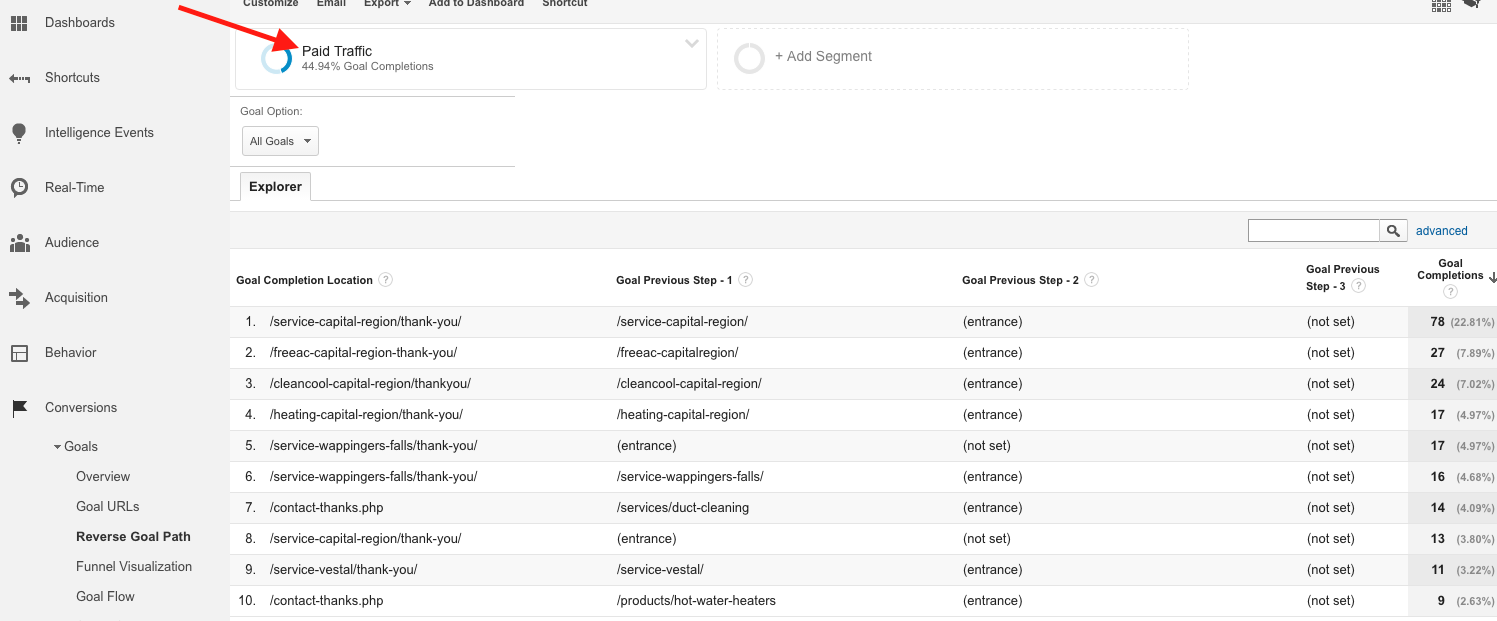This screenshot has width=1497, height=621.
Task: Select the Explorer tab
Action: coord(275,187)
